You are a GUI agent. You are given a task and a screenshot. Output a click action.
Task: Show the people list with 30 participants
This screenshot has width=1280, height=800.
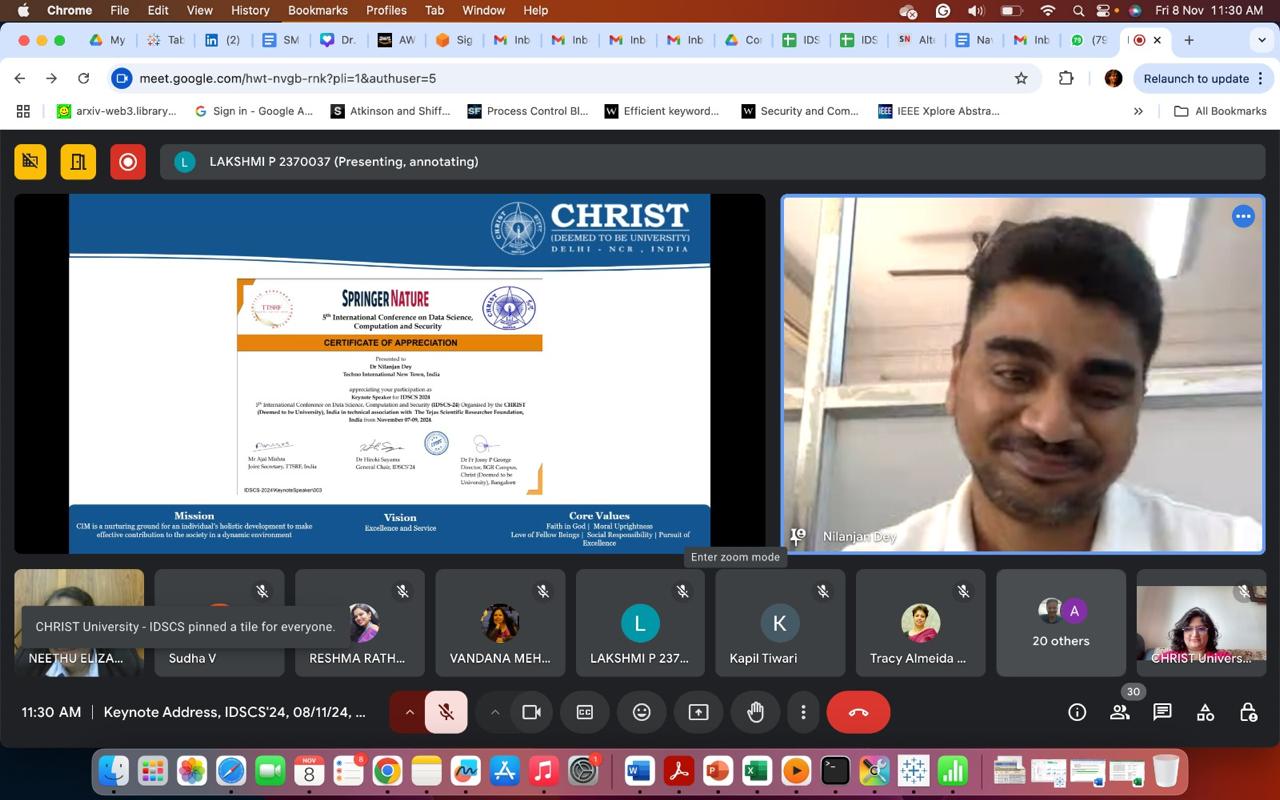1120,712
